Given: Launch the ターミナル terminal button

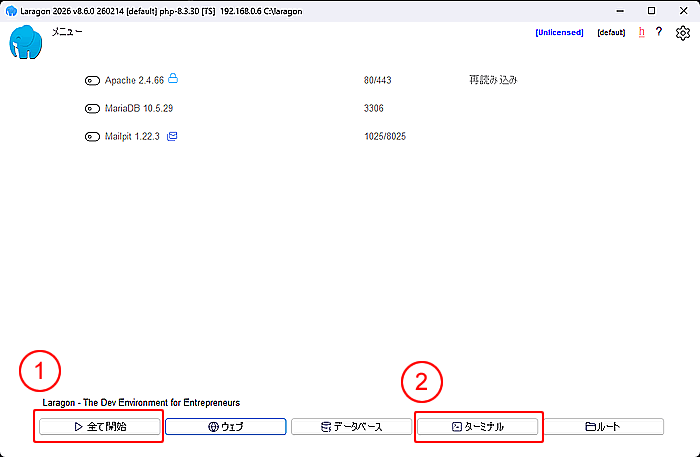Looking at the screenshot, I should [477, 427].
